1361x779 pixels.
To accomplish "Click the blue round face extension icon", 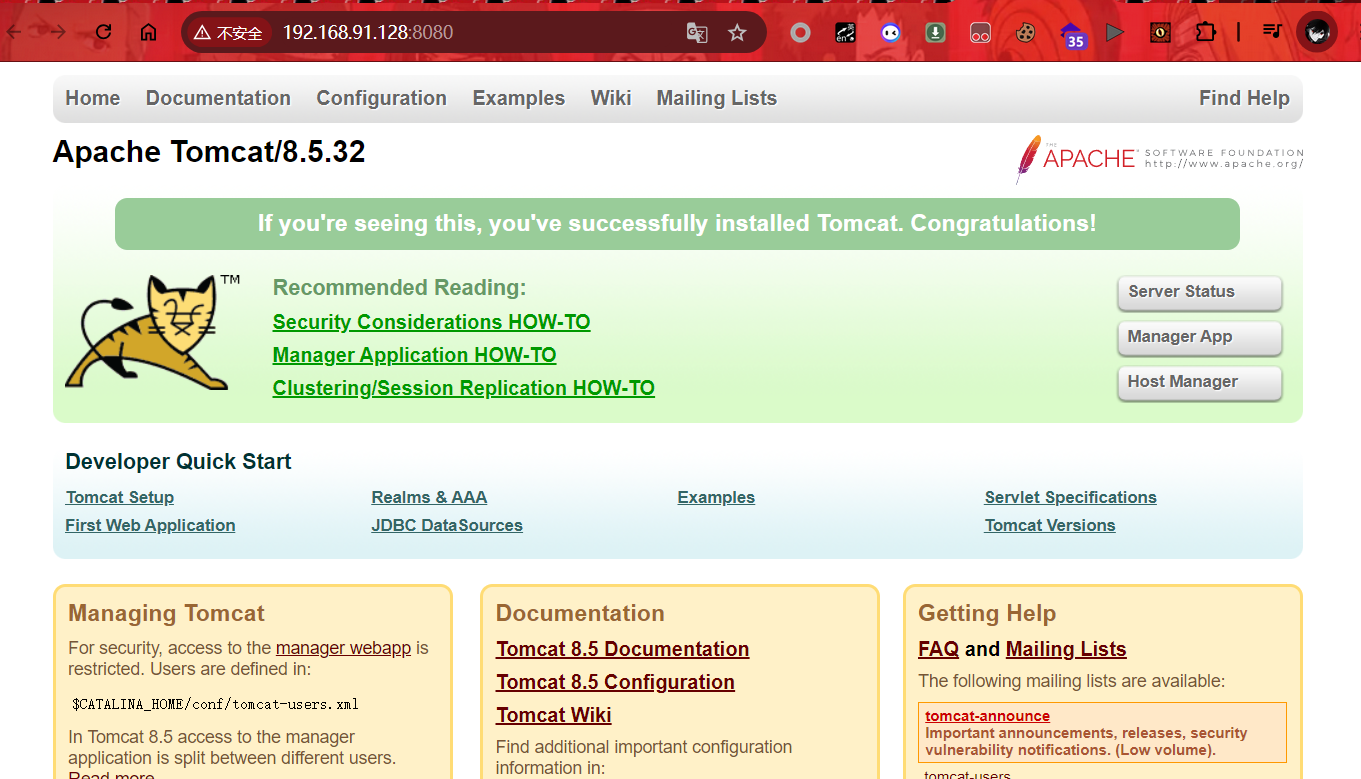I will (890, 33).
